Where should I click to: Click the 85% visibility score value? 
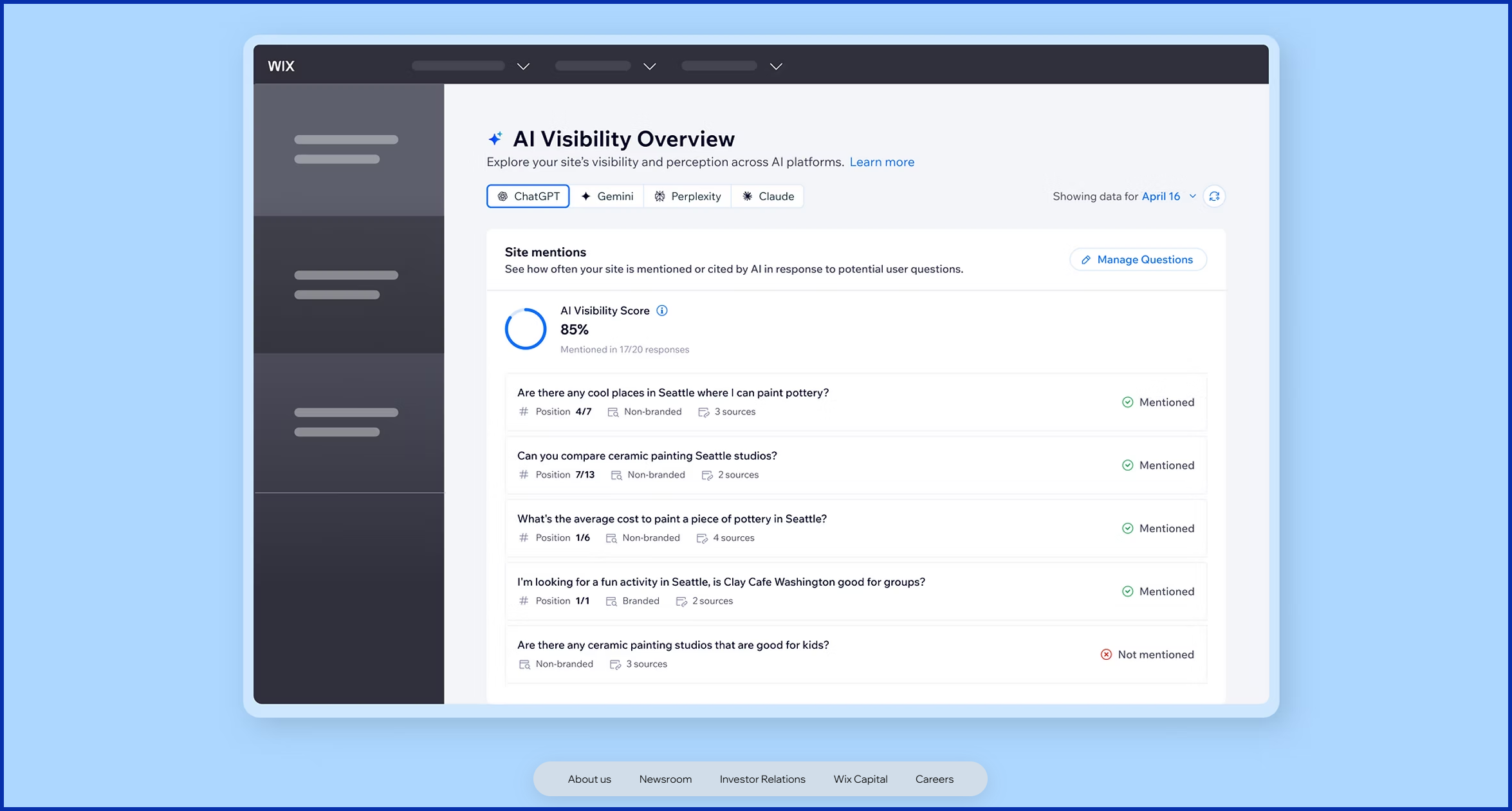point(574,330)
